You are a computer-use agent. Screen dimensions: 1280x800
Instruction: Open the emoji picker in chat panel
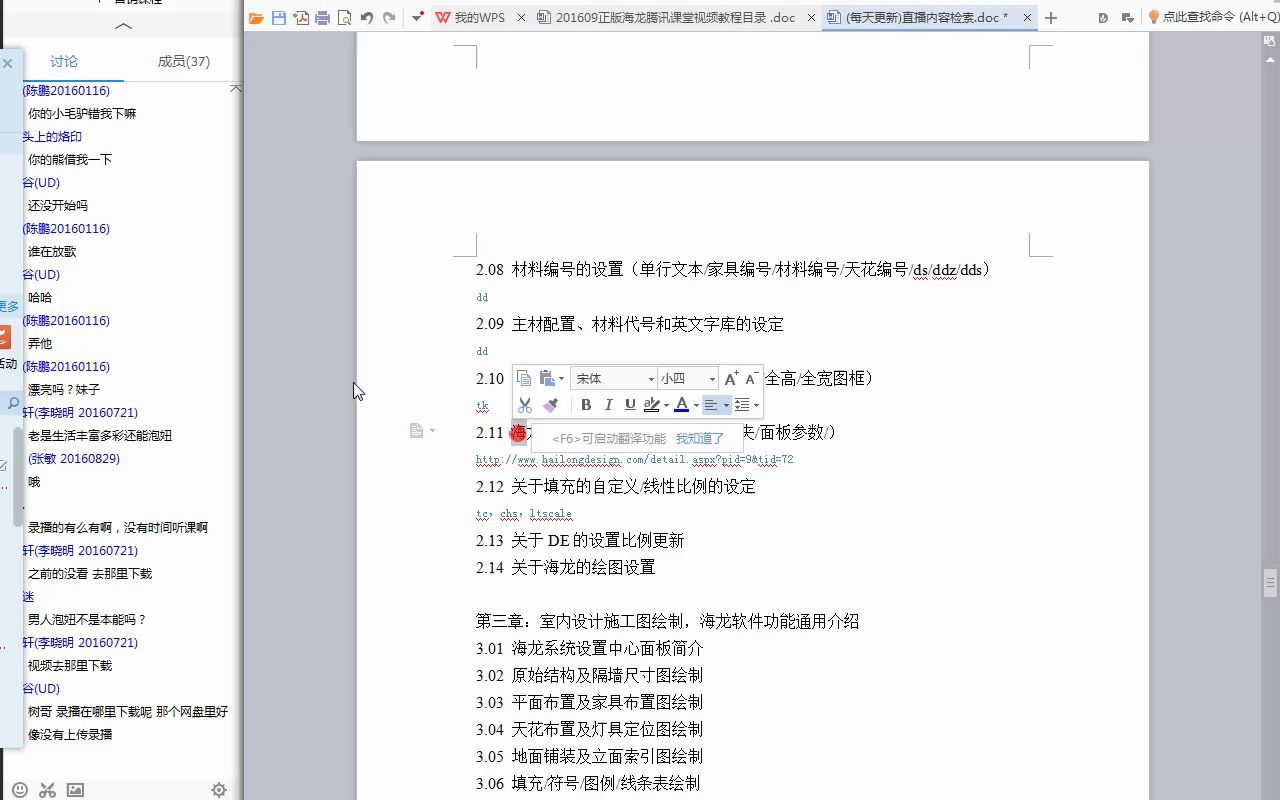point(20,790)
